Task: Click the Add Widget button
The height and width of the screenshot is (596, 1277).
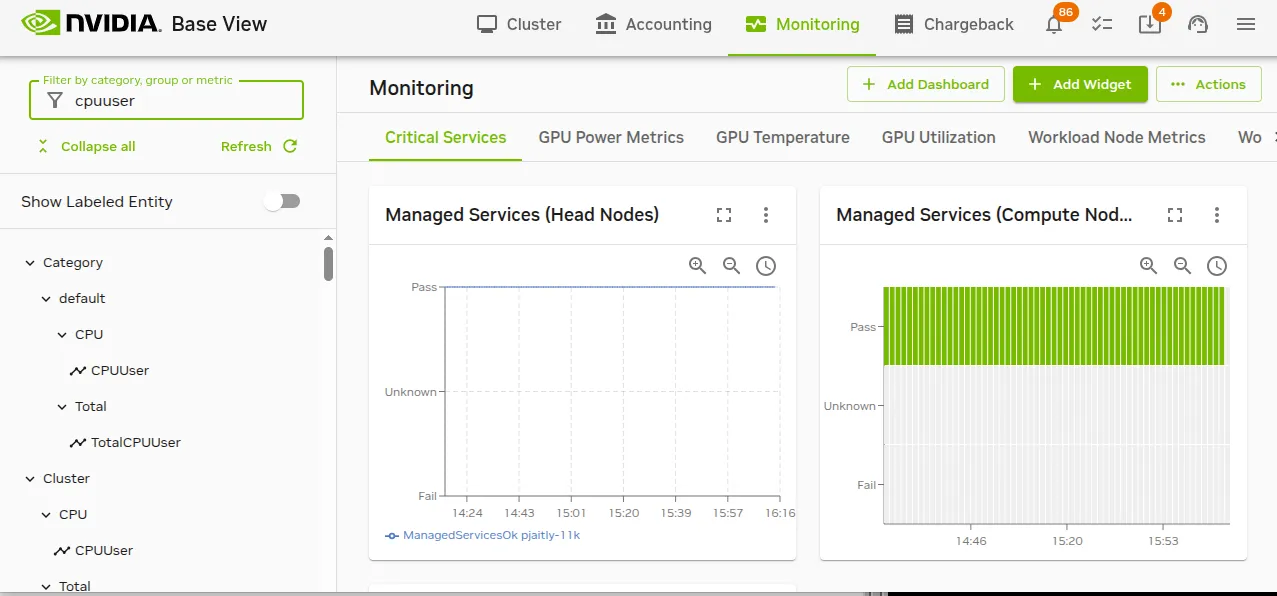Action: click(1080, 84)
